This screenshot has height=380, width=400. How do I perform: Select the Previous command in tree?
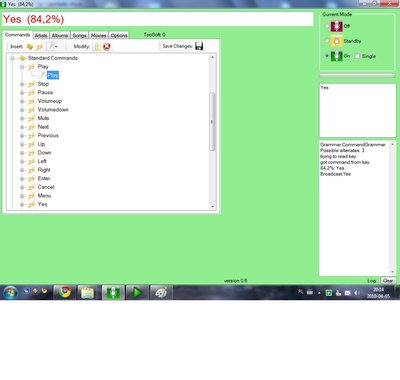pos(48,136)
